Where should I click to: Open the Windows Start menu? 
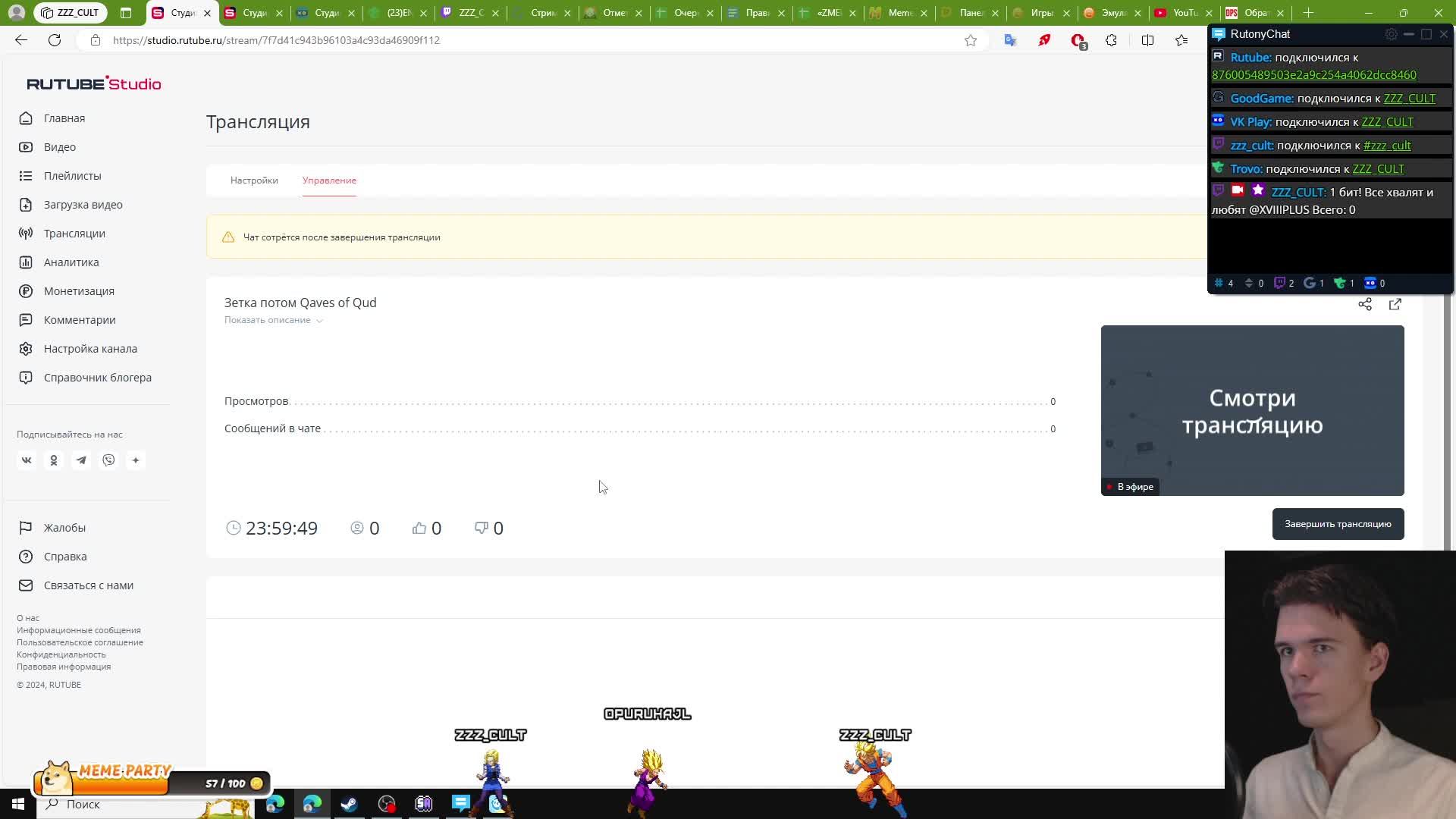18,804
